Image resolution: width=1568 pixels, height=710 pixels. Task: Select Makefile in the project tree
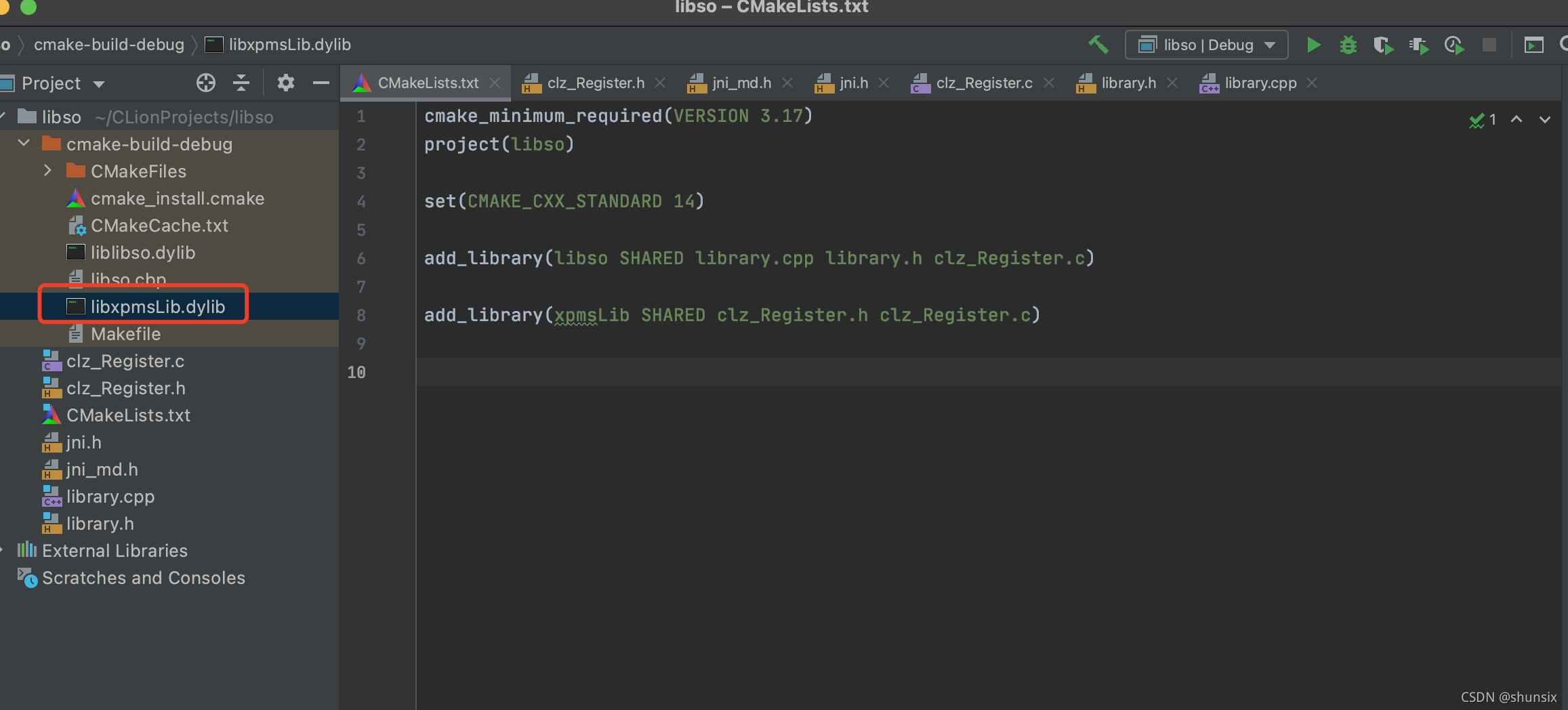169,334
